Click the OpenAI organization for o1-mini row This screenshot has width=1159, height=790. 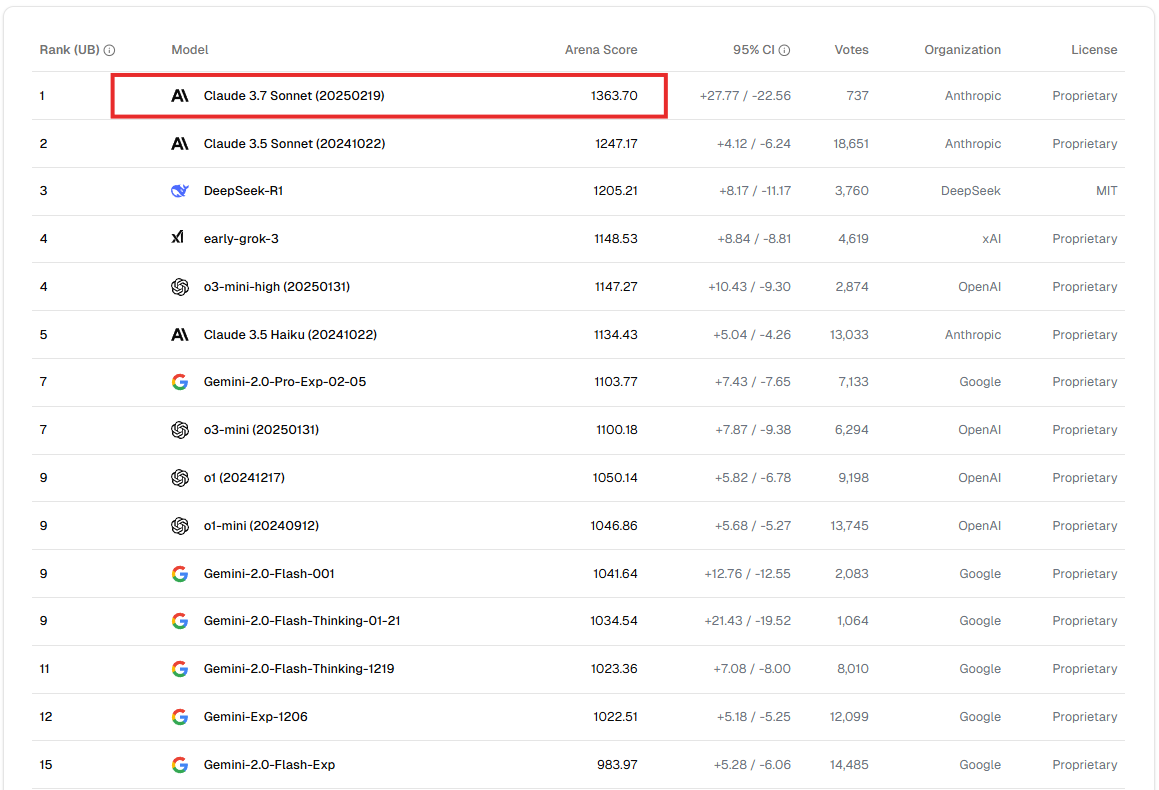point(979,525)
